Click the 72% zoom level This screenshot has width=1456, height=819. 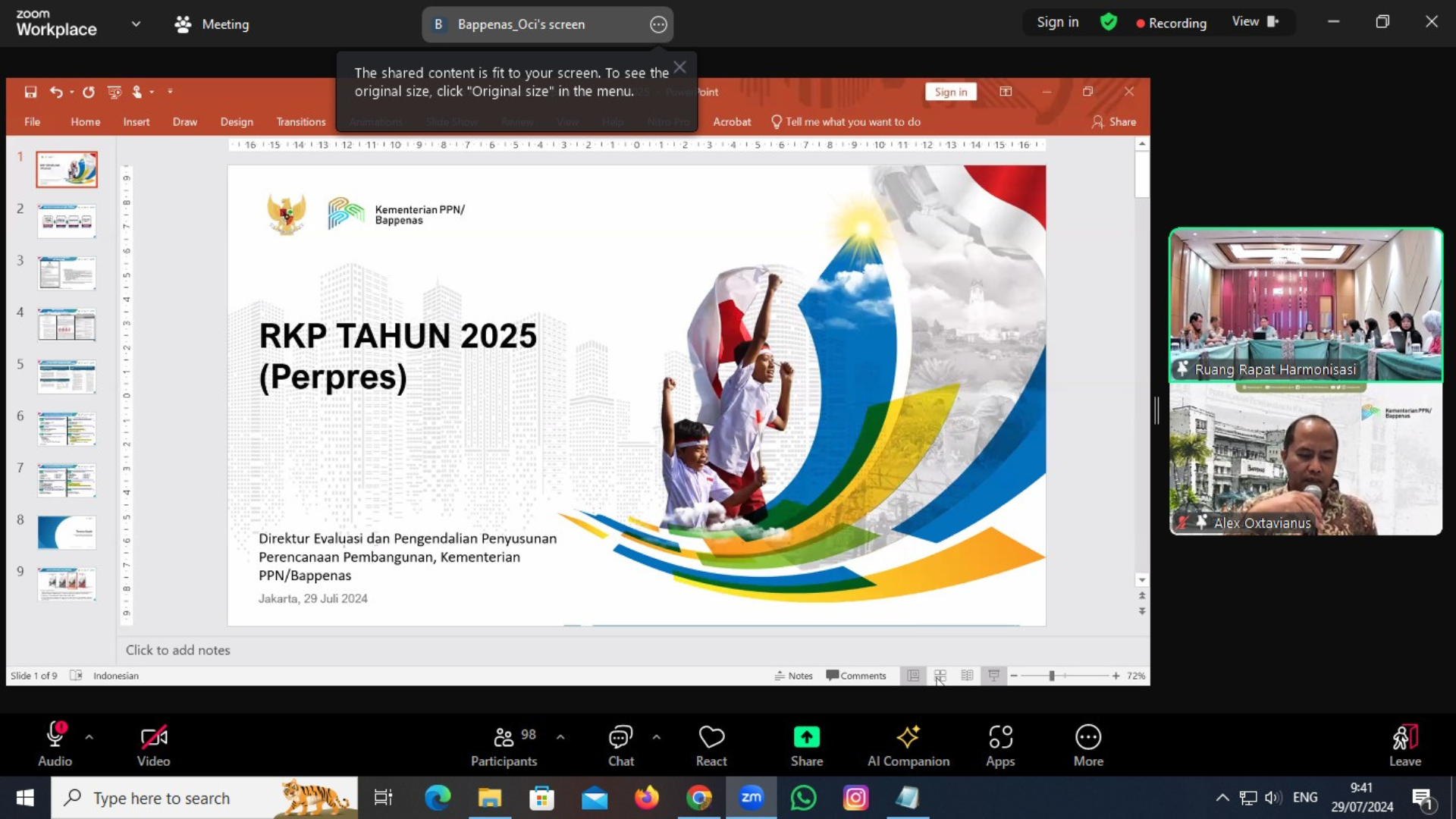pos(1136,676)
